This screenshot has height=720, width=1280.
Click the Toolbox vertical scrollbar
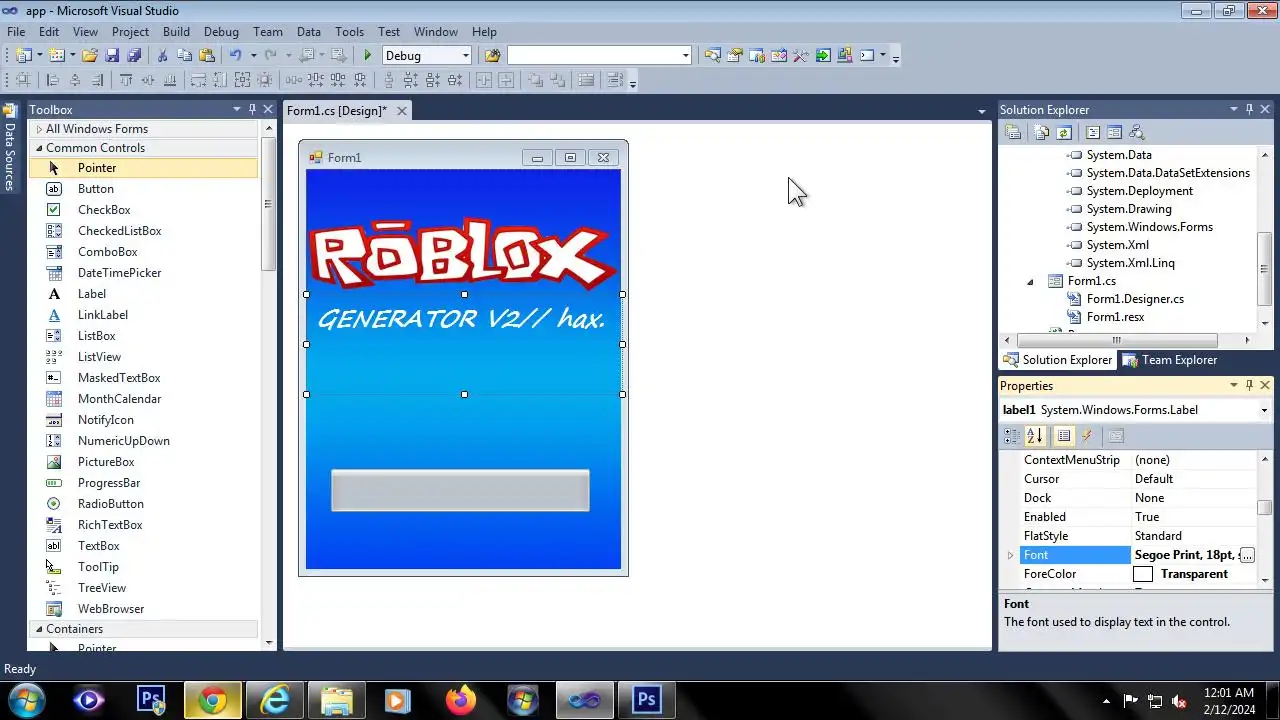point(268,205)
